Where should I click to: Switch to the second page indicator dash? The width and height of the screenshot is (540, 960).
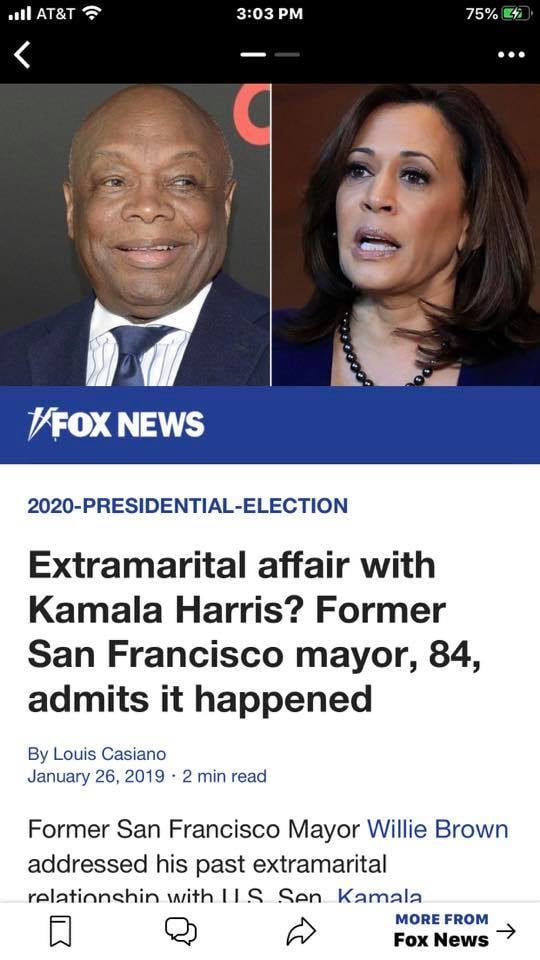pos(287,54)
